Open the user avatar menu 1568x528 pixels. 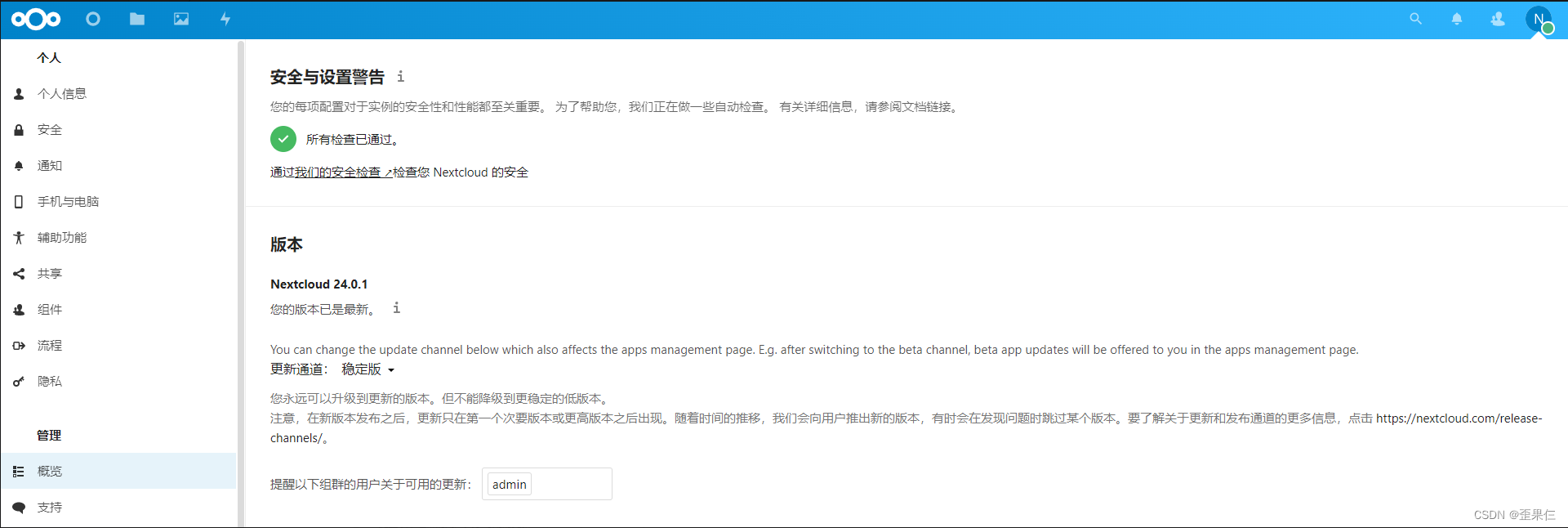pos(1539,19)
